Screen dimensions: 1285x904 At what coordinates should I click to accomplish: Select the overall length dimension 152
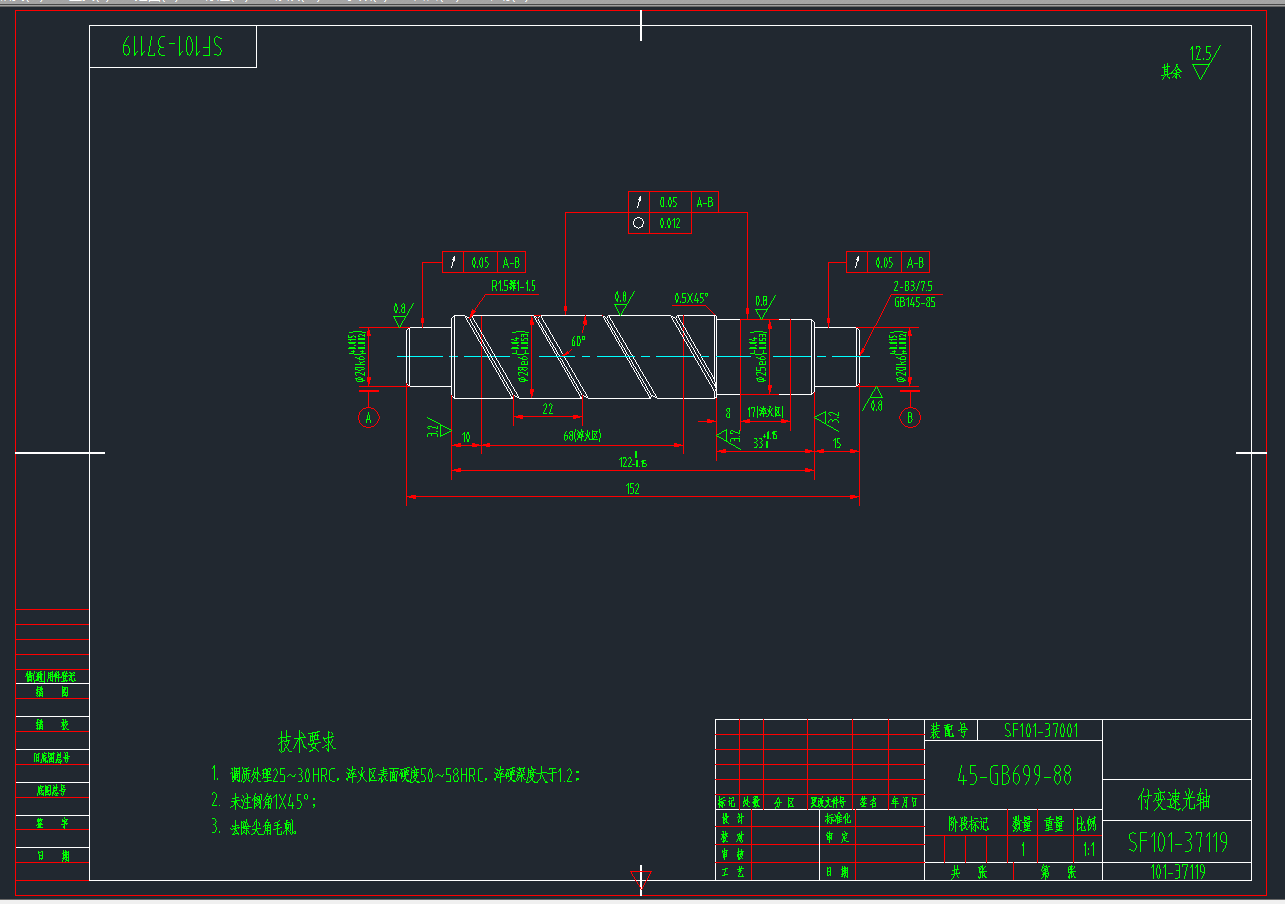pos(632,489)
